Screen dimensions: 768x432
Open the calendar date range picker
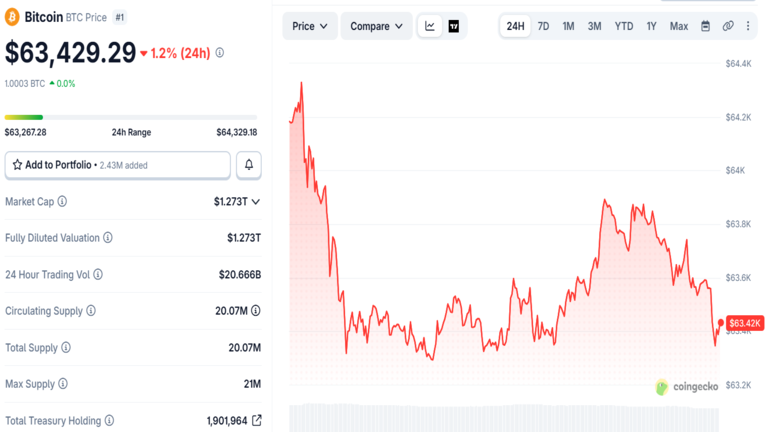click(x=705, y=26)
